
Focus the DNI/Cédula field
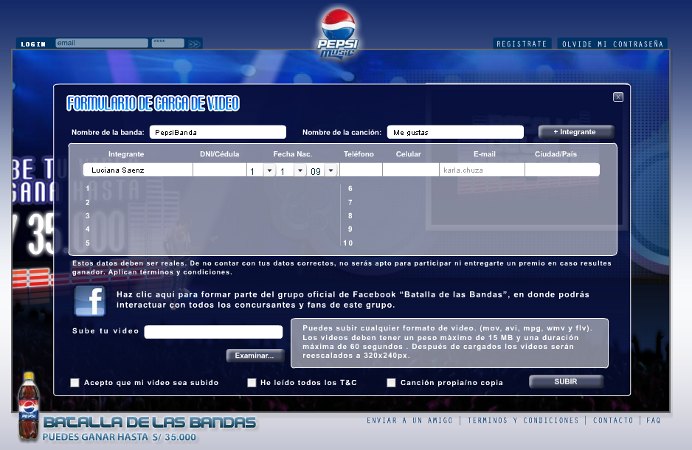pyautogui.click(x=219, y=170)
